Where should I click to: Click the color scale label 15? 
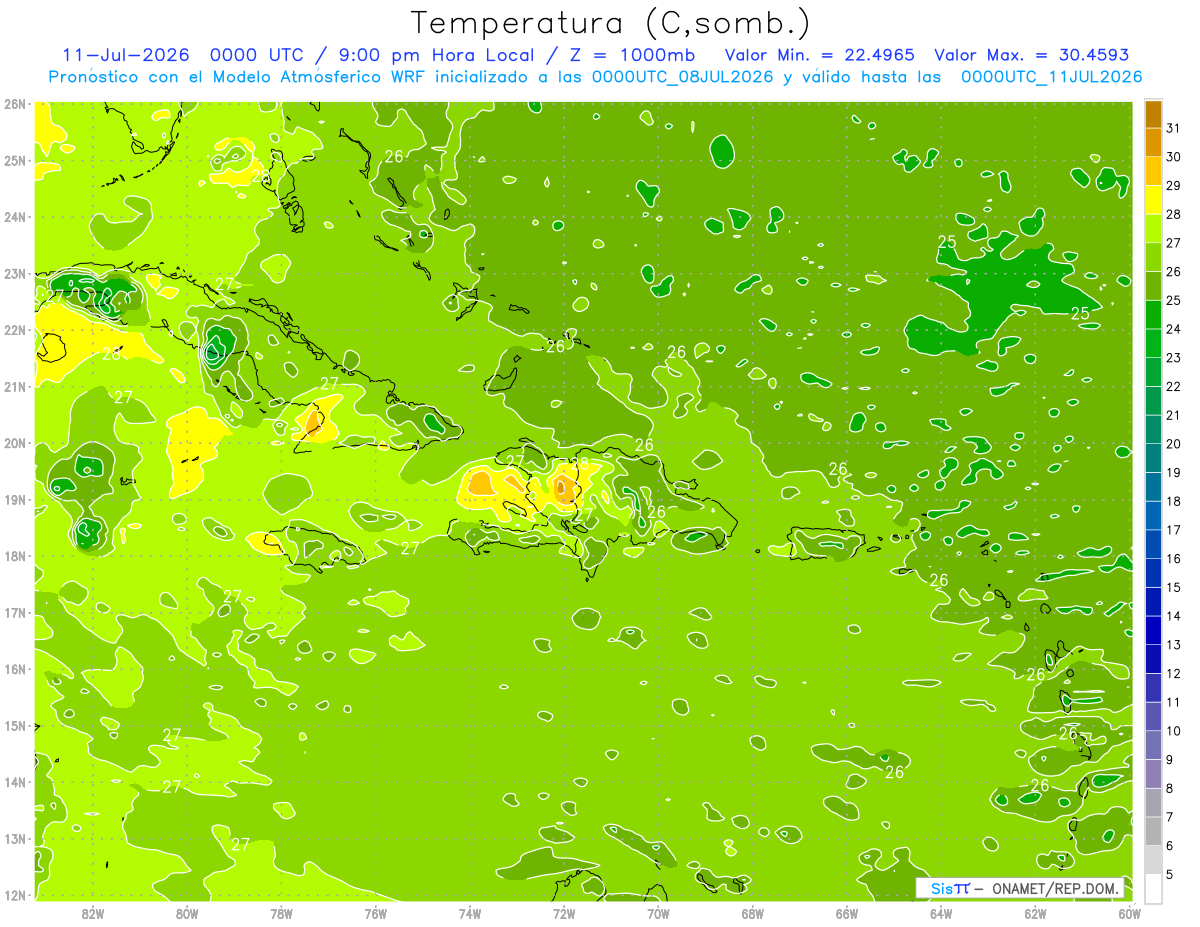click(x=1174, y=588)
